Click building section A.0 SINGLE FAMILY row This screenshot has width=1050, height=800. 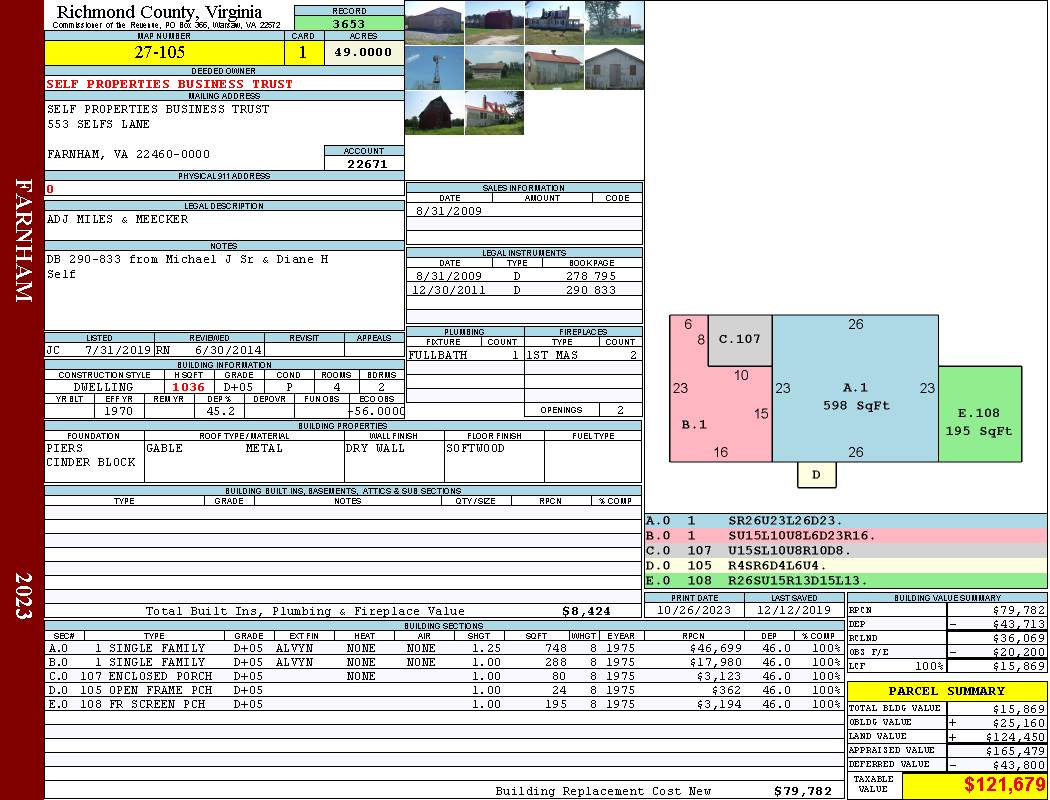tap(445, 648)
